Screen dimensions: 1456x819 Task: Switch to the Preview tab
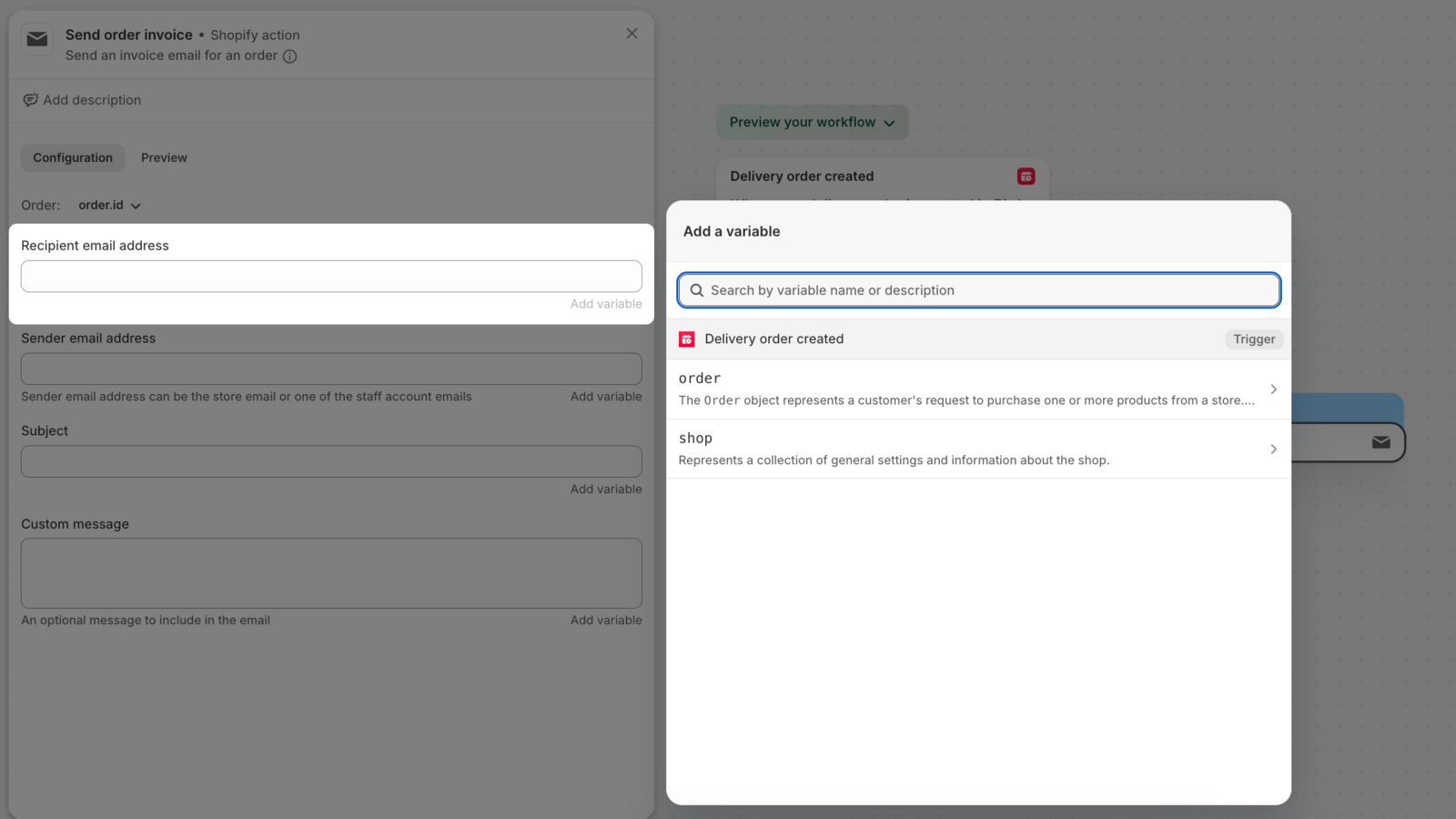(x=164, y=157)
